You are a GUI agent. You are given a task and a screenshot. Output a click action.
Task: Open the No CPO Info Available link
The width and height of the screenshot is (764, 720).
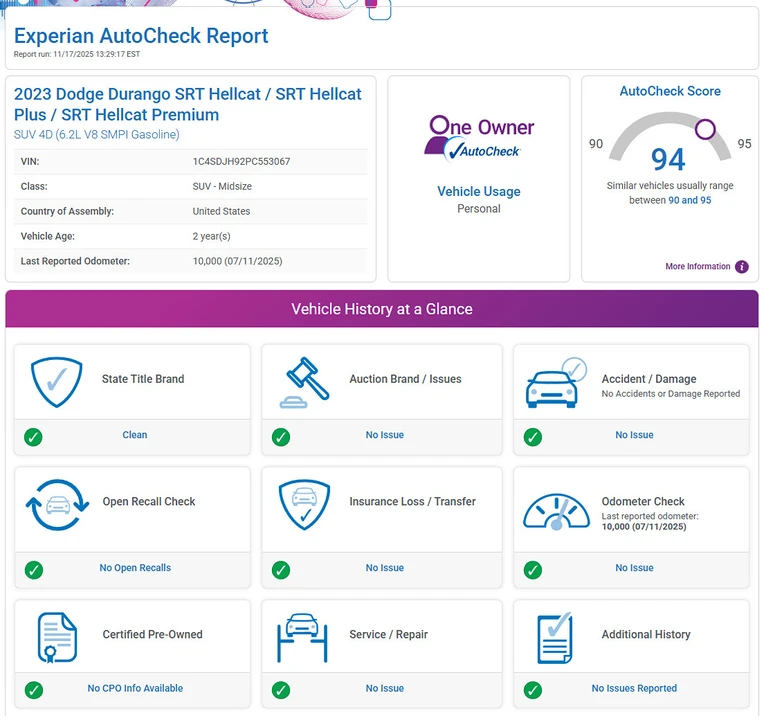point(135,688)
